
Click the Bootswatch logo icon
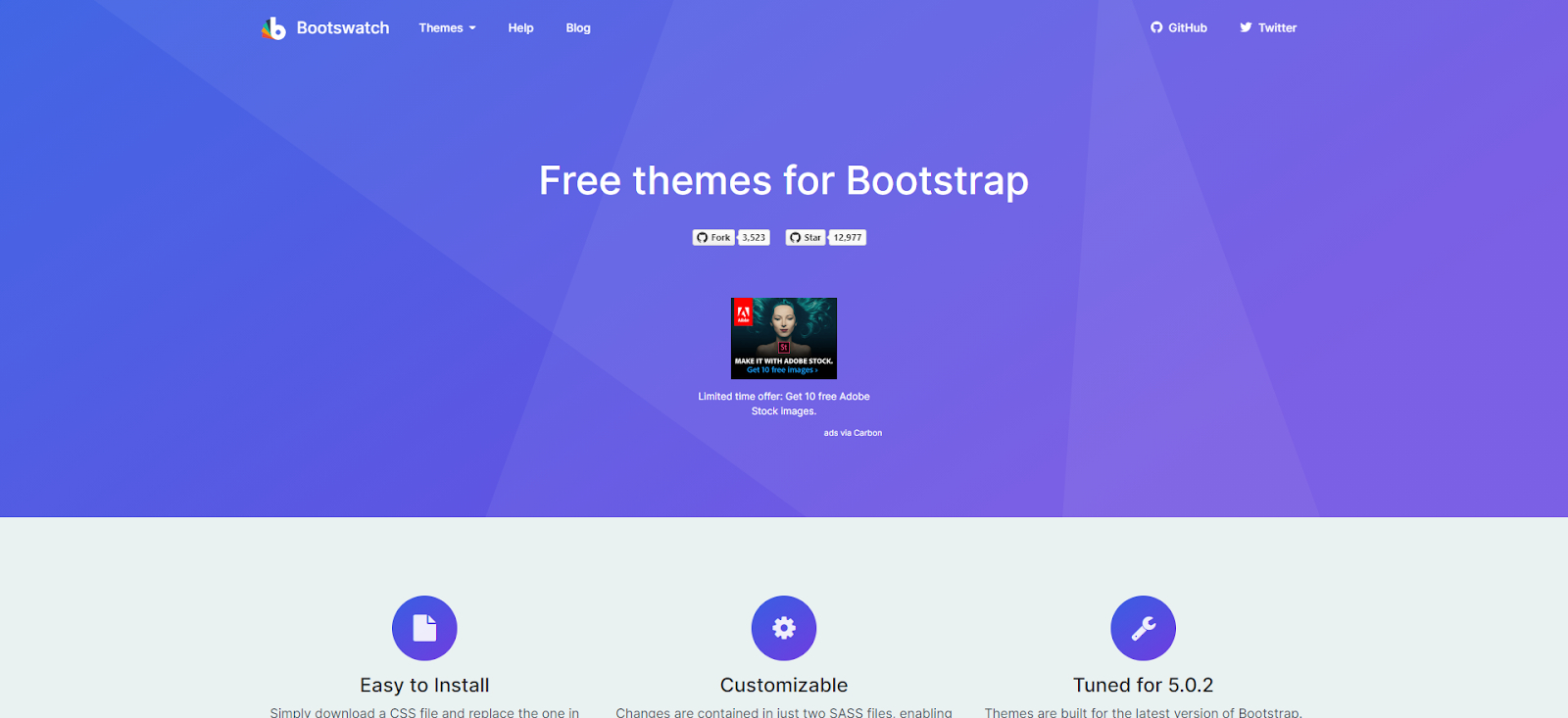pos(273,28)
